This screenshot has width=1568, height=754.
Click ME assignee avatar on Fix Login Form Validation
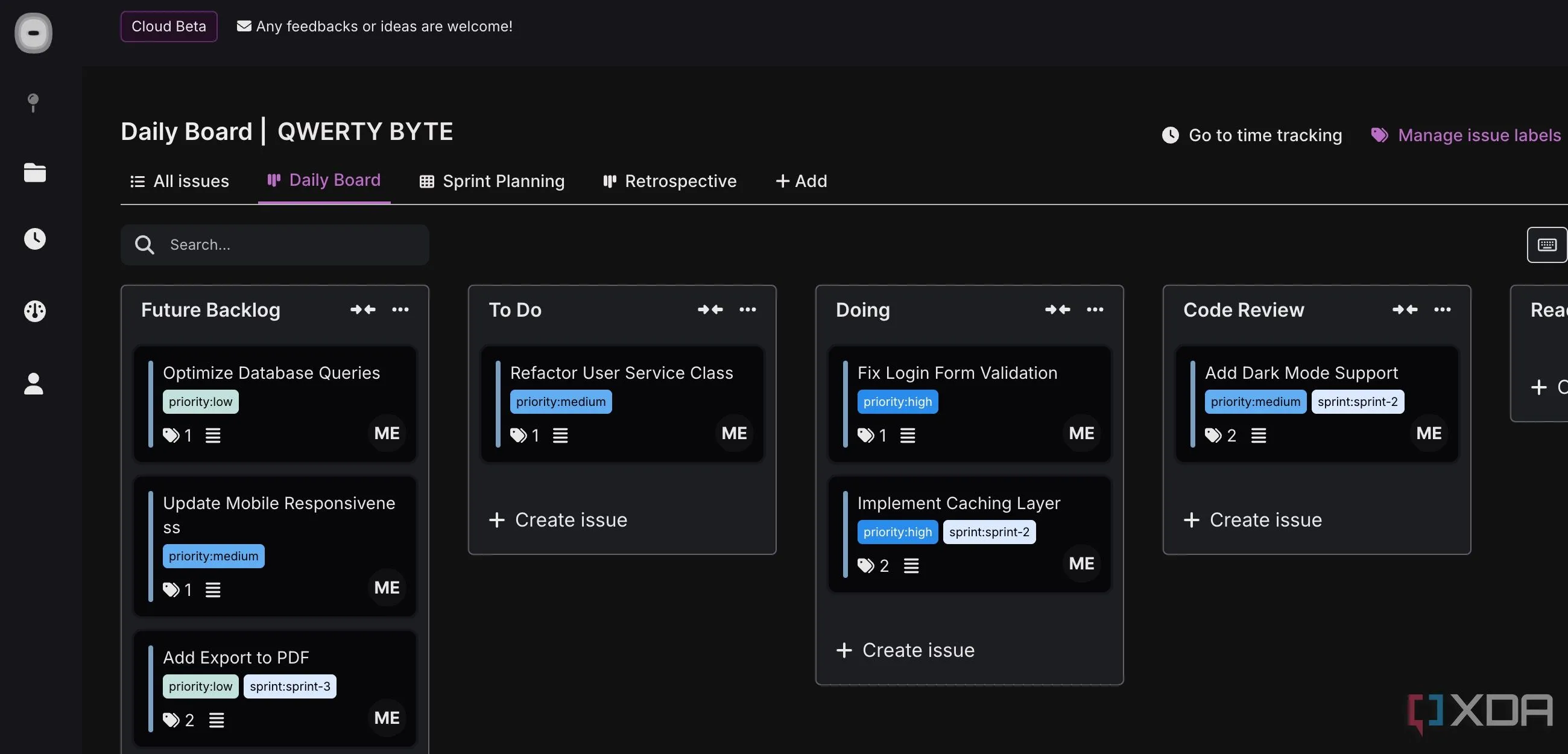(1082, 433)
